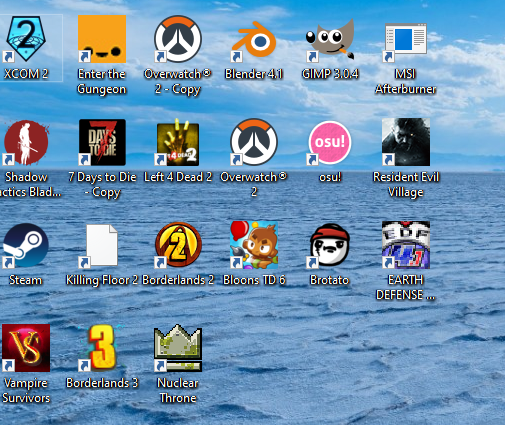505x425 pixels.
Task: Click the Vampire Survivors icon
Action: click(26, 348)
